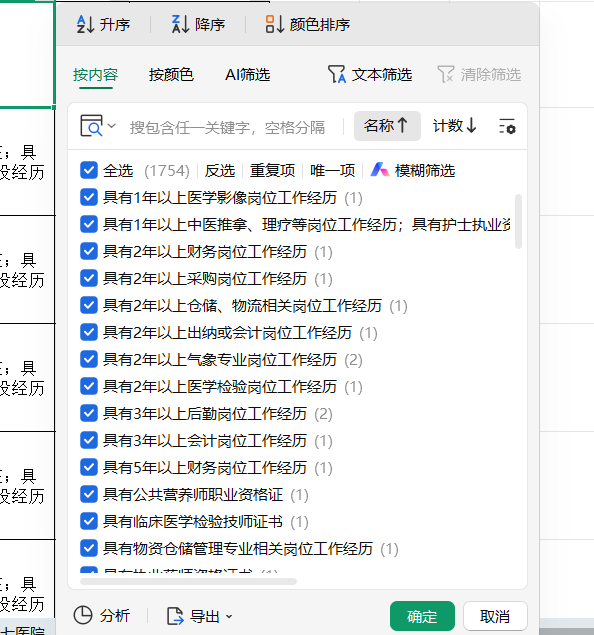Confirm filter with the 确定 button

tap(422, 616)
